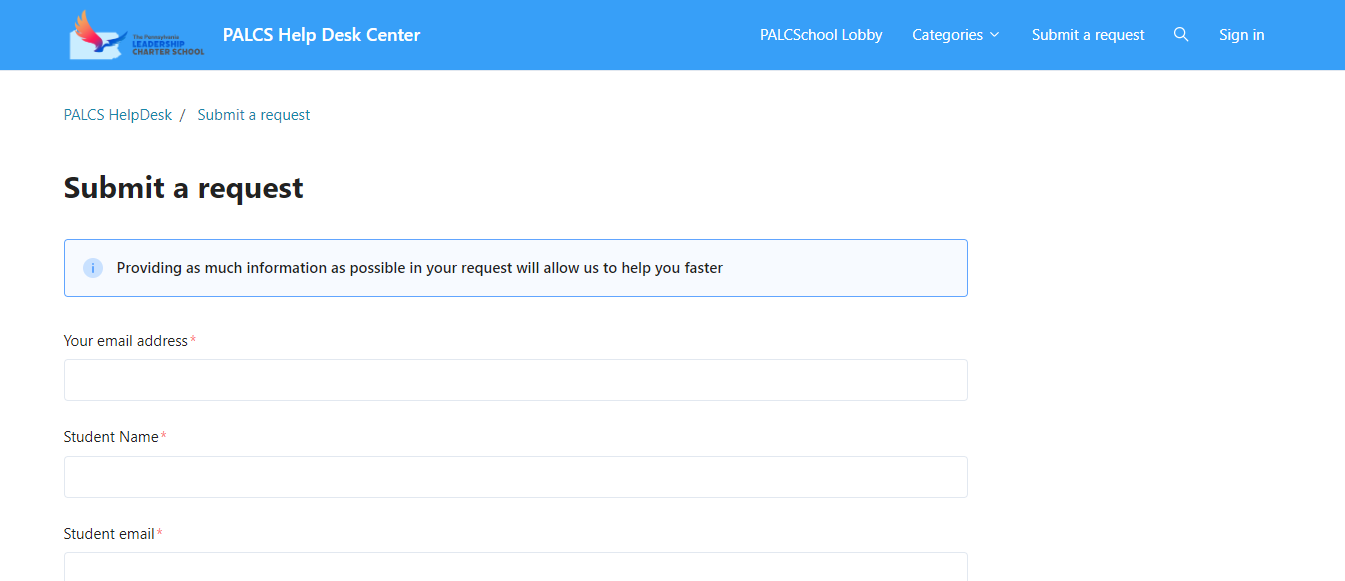The image size is (1345, 581).
Task: Select the Student email input field
Action: point(516,566)
